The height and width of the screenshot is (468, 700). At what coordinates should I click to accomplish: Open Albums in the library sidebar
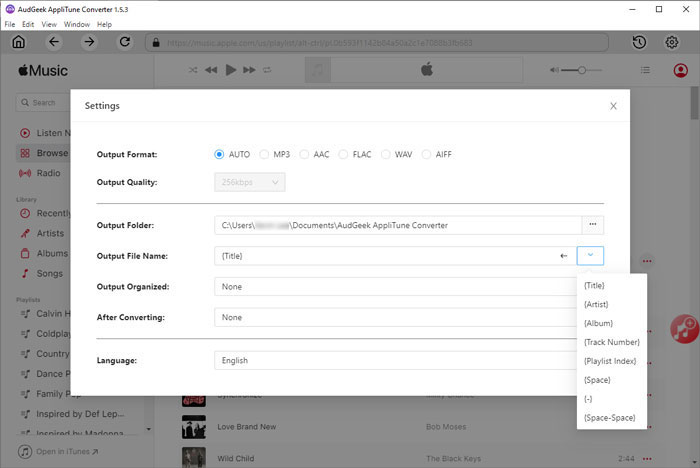[x=44, y=253]
